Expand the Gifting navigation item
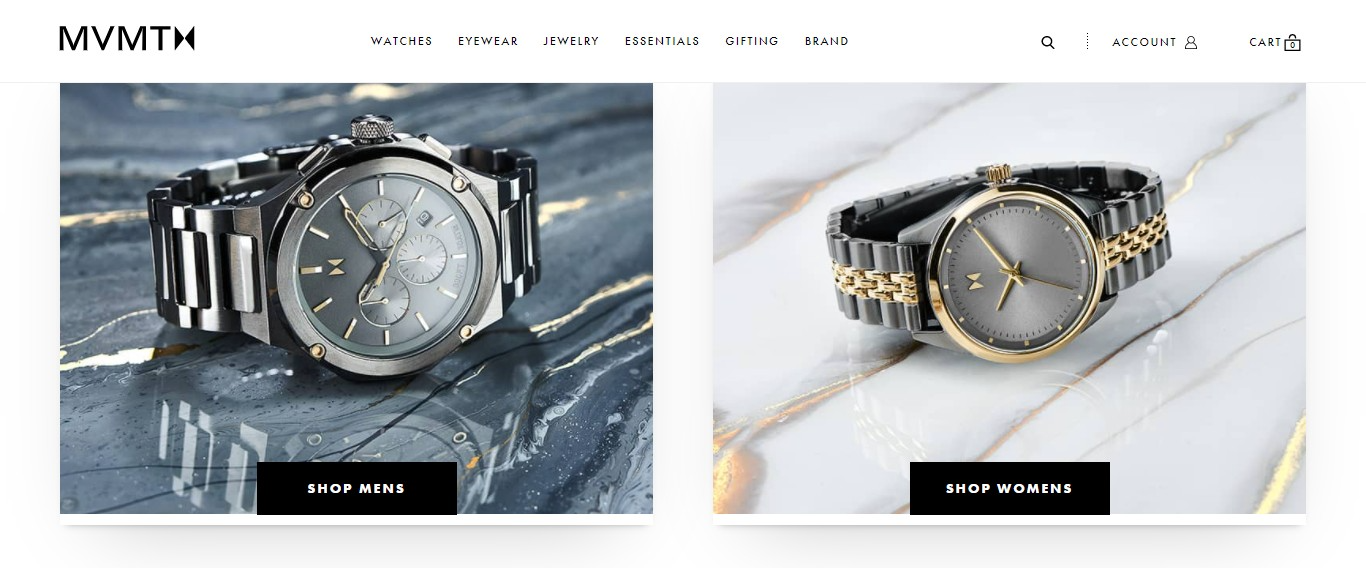1366x568 pixels. pos(752,41)
